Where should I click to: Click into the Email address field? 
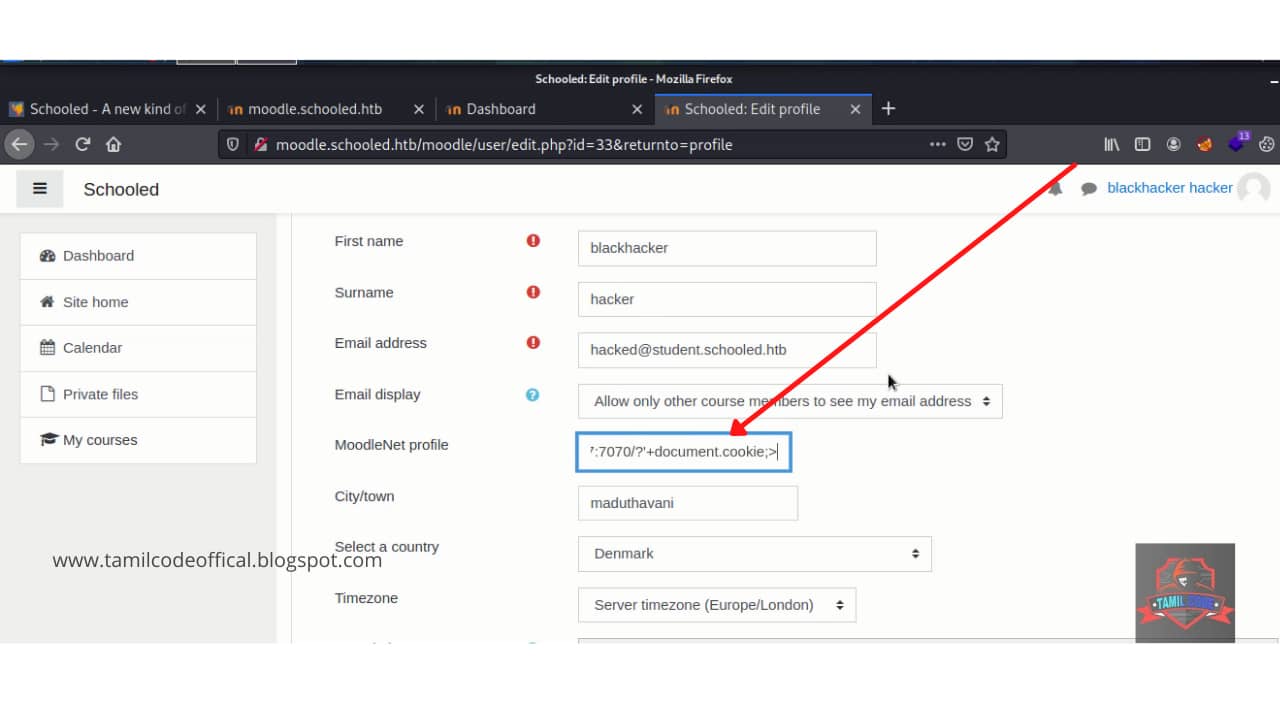727,350
